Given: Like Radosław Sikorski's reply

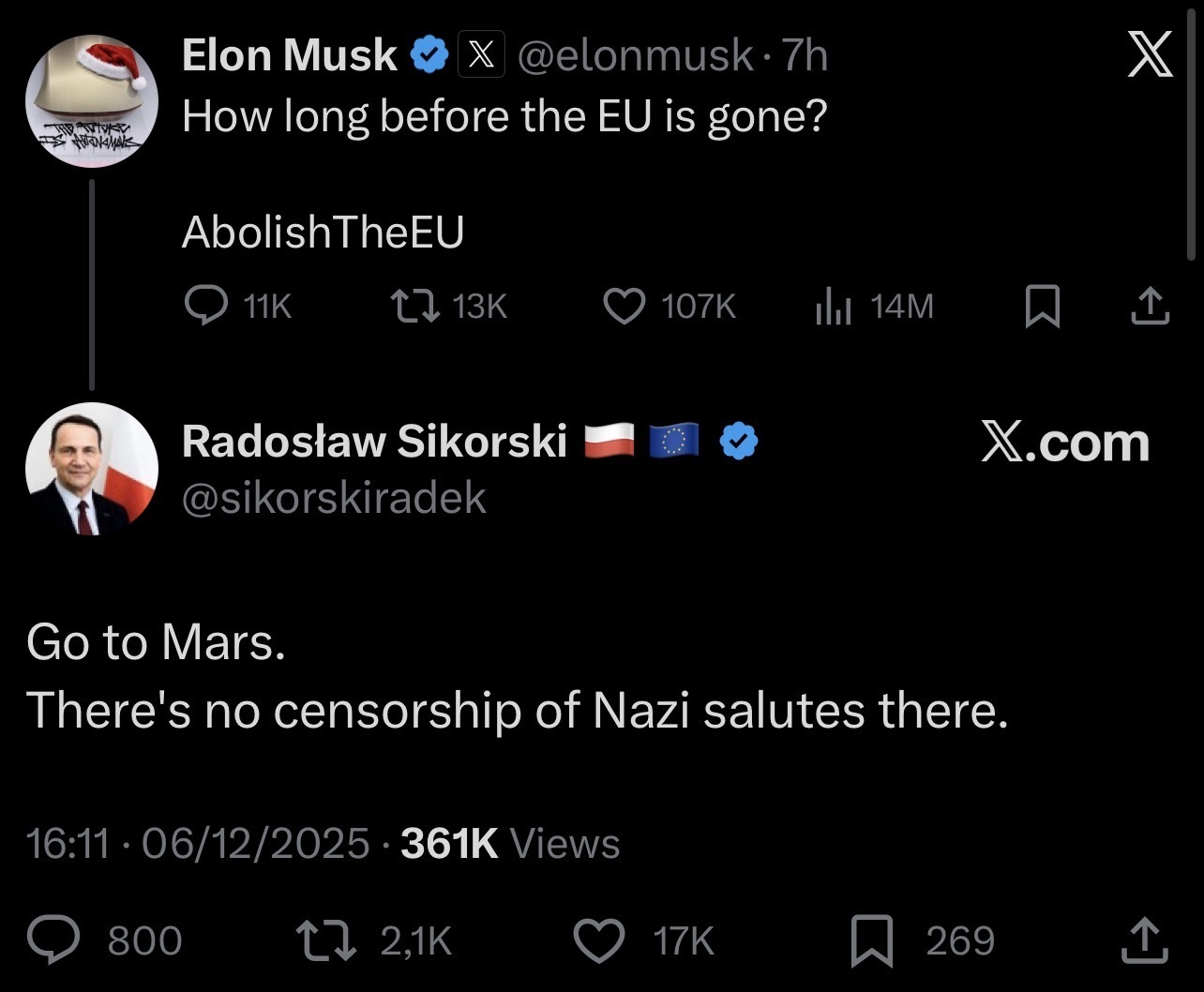Looking at the screenshot, I should point(600,940).
